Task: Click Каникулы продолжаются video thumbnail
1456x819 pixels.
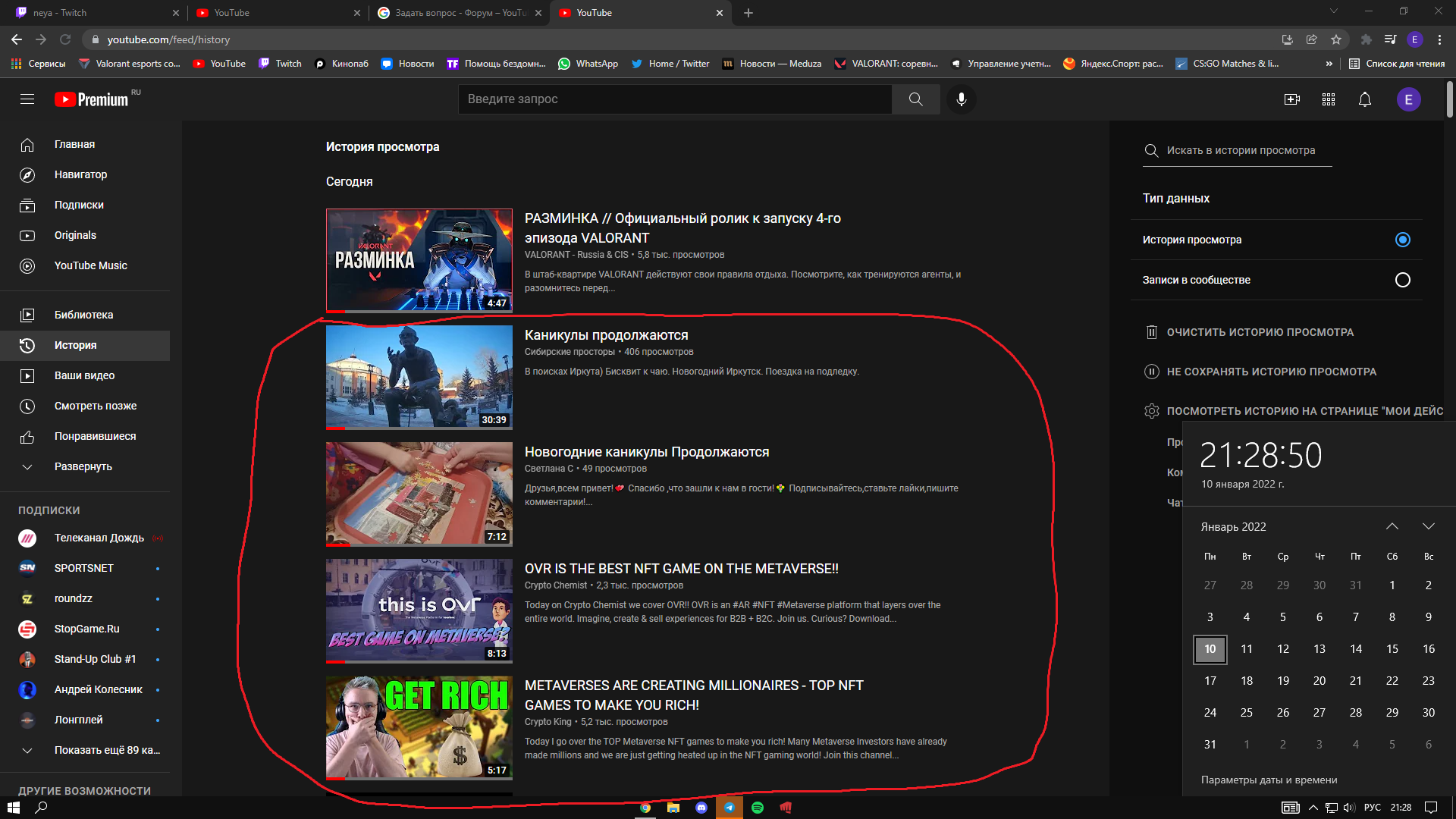Action: coord(419,376)
